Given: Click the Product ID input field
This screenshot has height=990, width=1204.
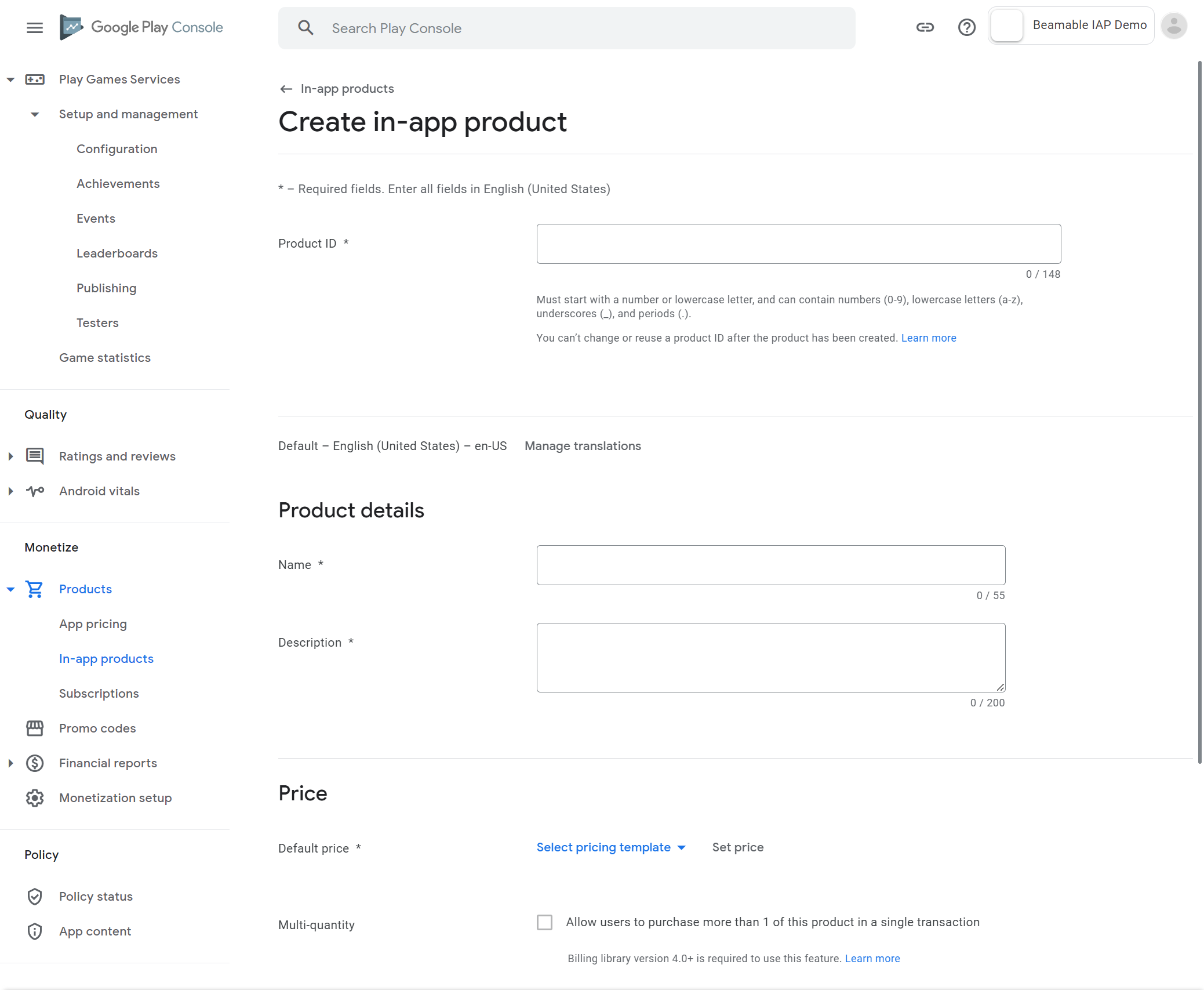Looking at the screenshot, I should tap(798, 244).
